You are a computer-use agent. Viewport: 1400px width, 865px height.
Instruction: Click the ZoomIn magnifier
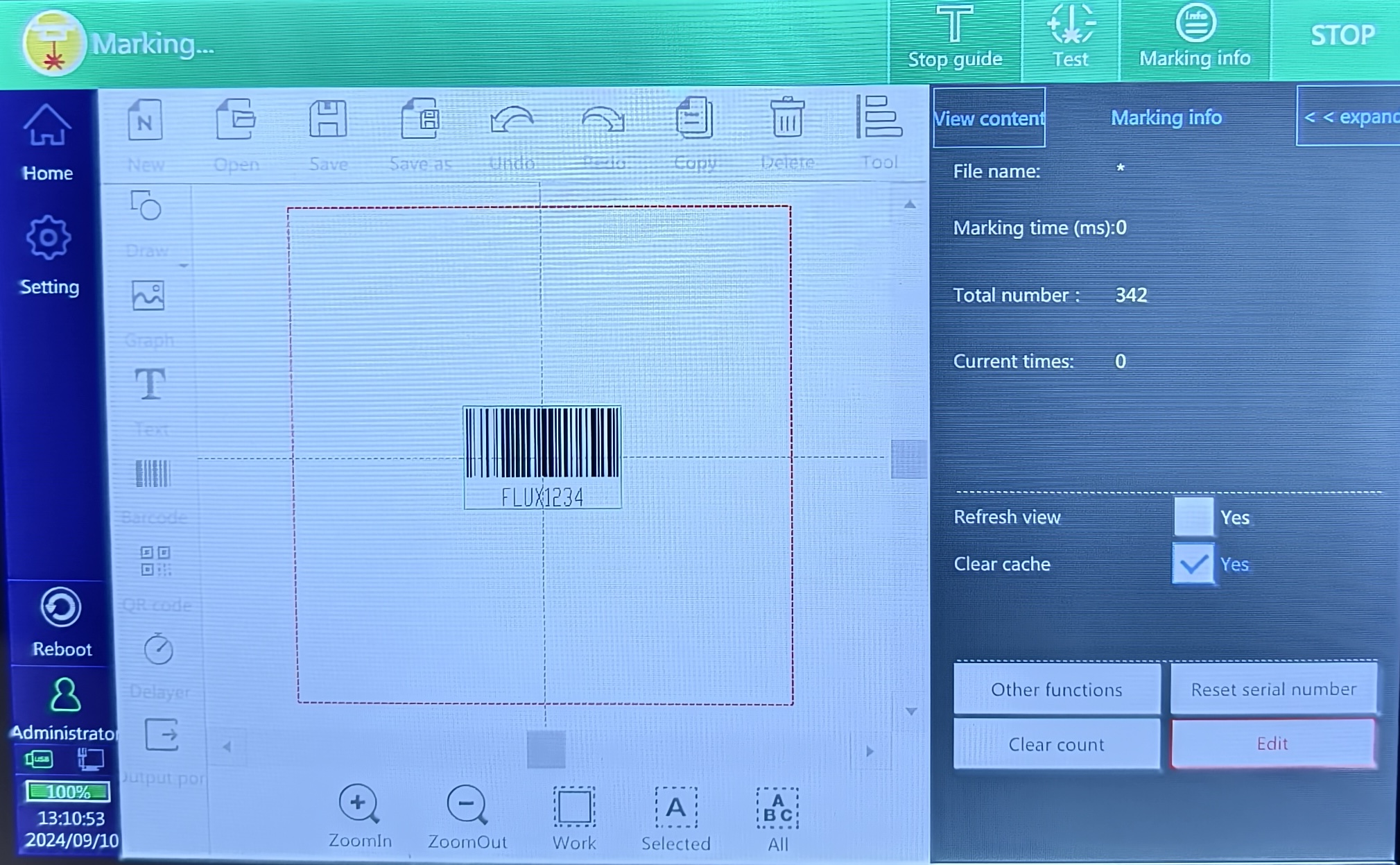(359, 805)
